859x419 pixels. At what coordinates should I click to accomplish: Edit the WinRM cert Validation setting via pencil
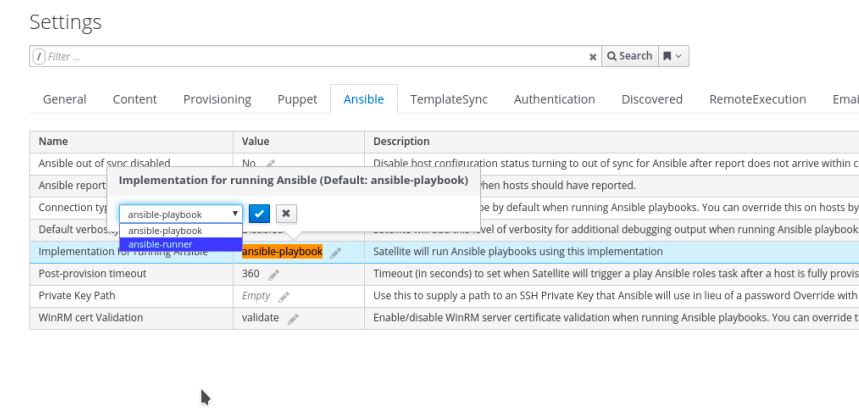pyautogui.click(x=293, y=319)
